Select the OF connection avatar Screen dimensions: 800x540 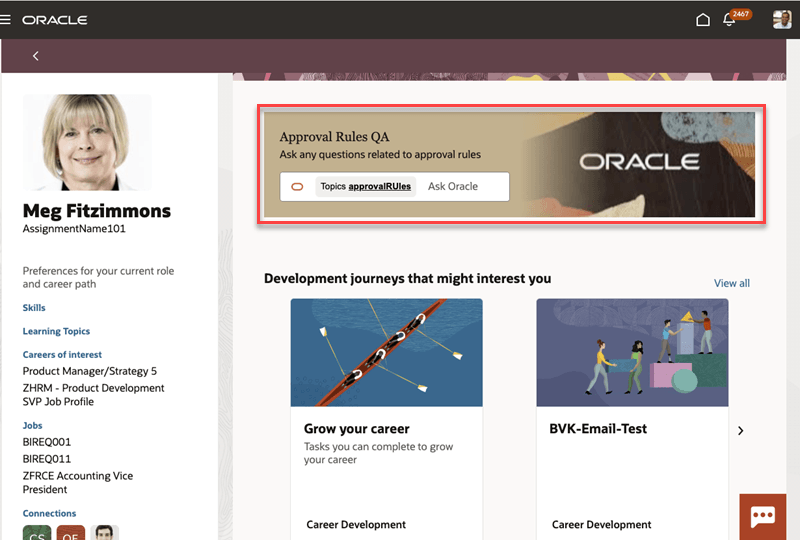click(x=70, y=532)
